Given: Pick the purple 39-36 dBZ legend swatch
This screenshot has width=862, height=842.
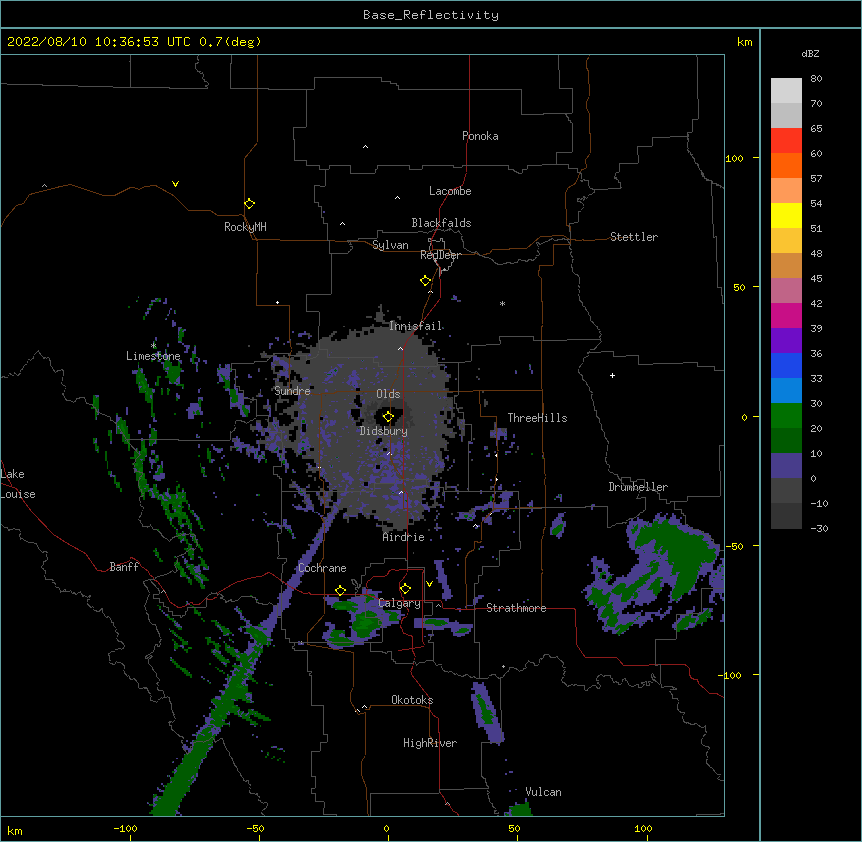Looking at the screenshot, I should tap(786, 341).
